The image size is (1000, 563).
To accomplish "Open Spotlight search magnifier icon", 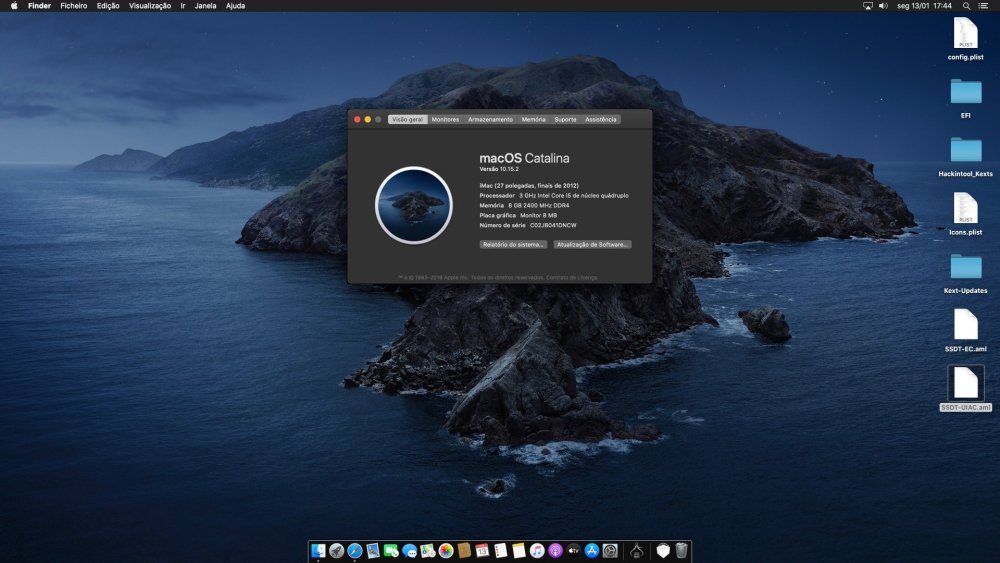I will (966, 6).
